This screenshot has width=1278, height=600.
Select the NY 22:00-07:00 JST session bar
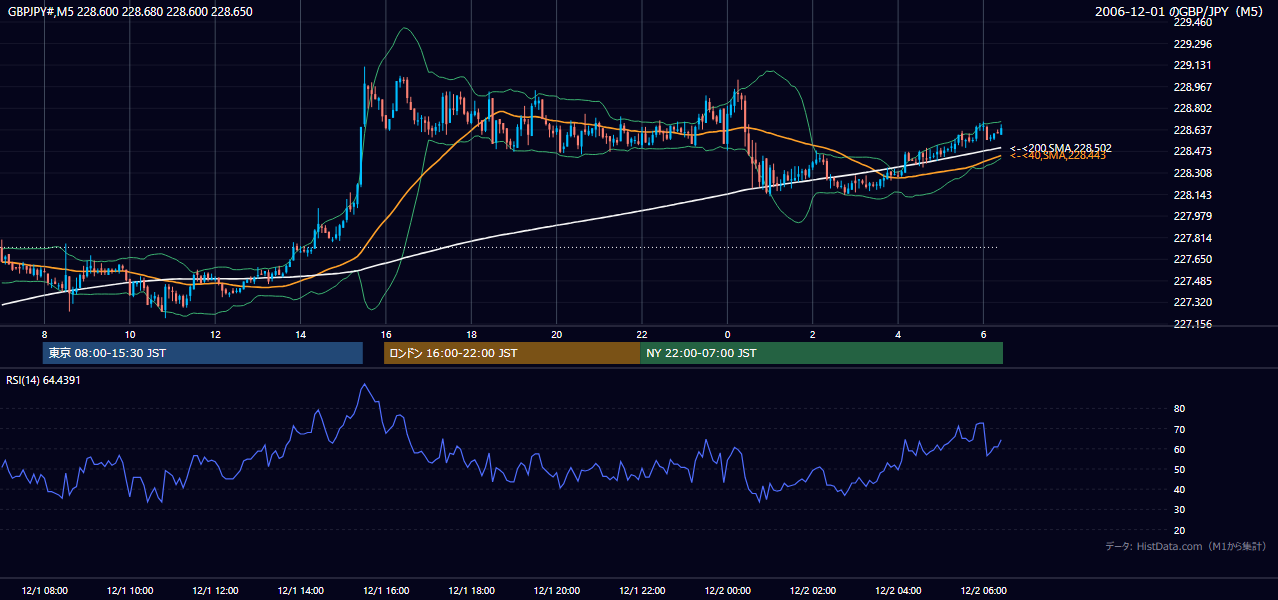821,353
